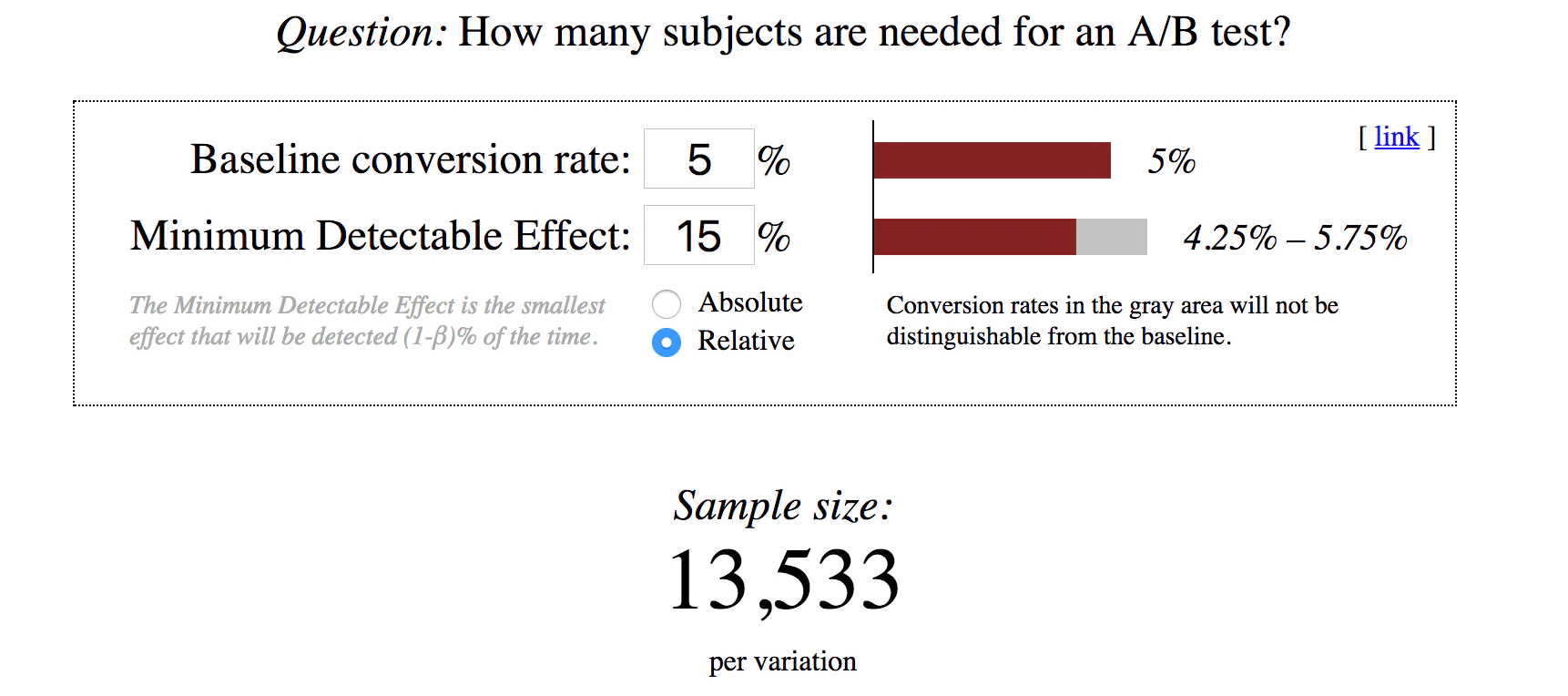1568x696 pixels.
Task: Click the red 5% baseline bar
Action: [x=991, y=160]
